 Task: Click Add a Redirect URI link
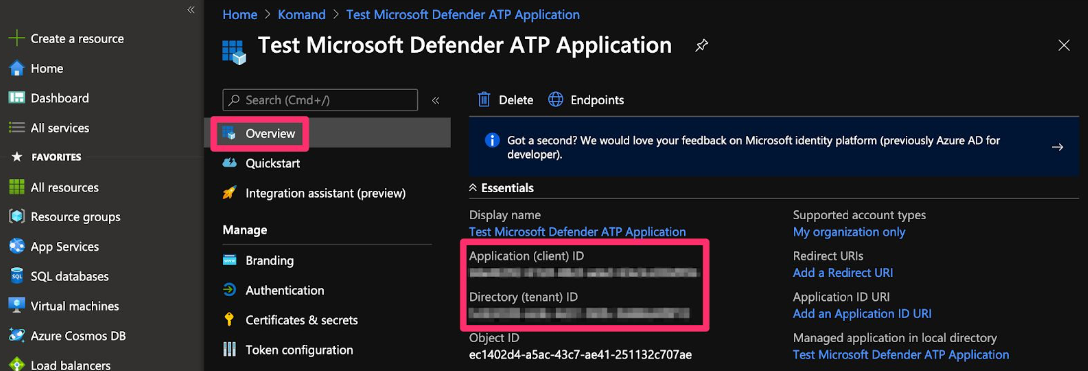coord(843,273)
